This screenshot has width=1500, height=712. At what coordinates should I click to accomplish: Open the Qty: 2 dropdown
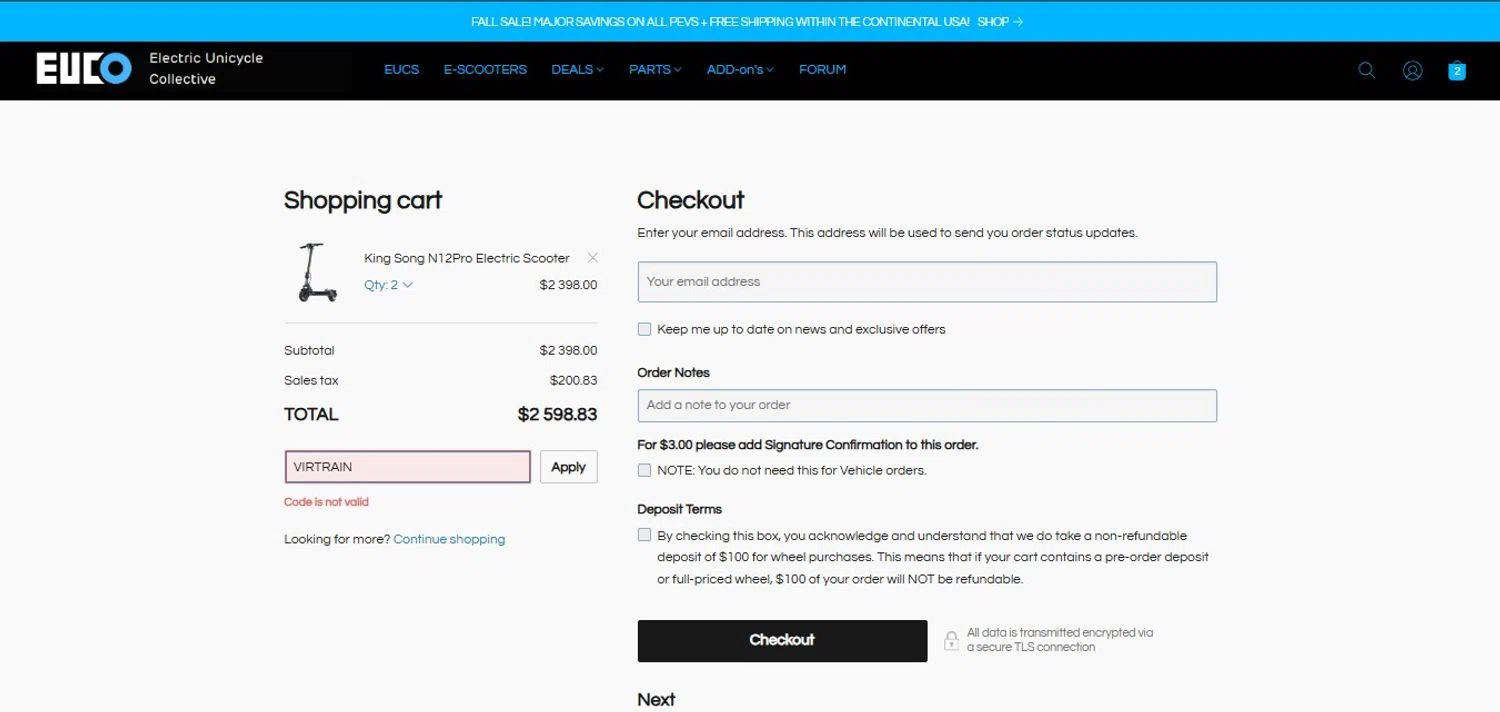(x=388, y=285)
